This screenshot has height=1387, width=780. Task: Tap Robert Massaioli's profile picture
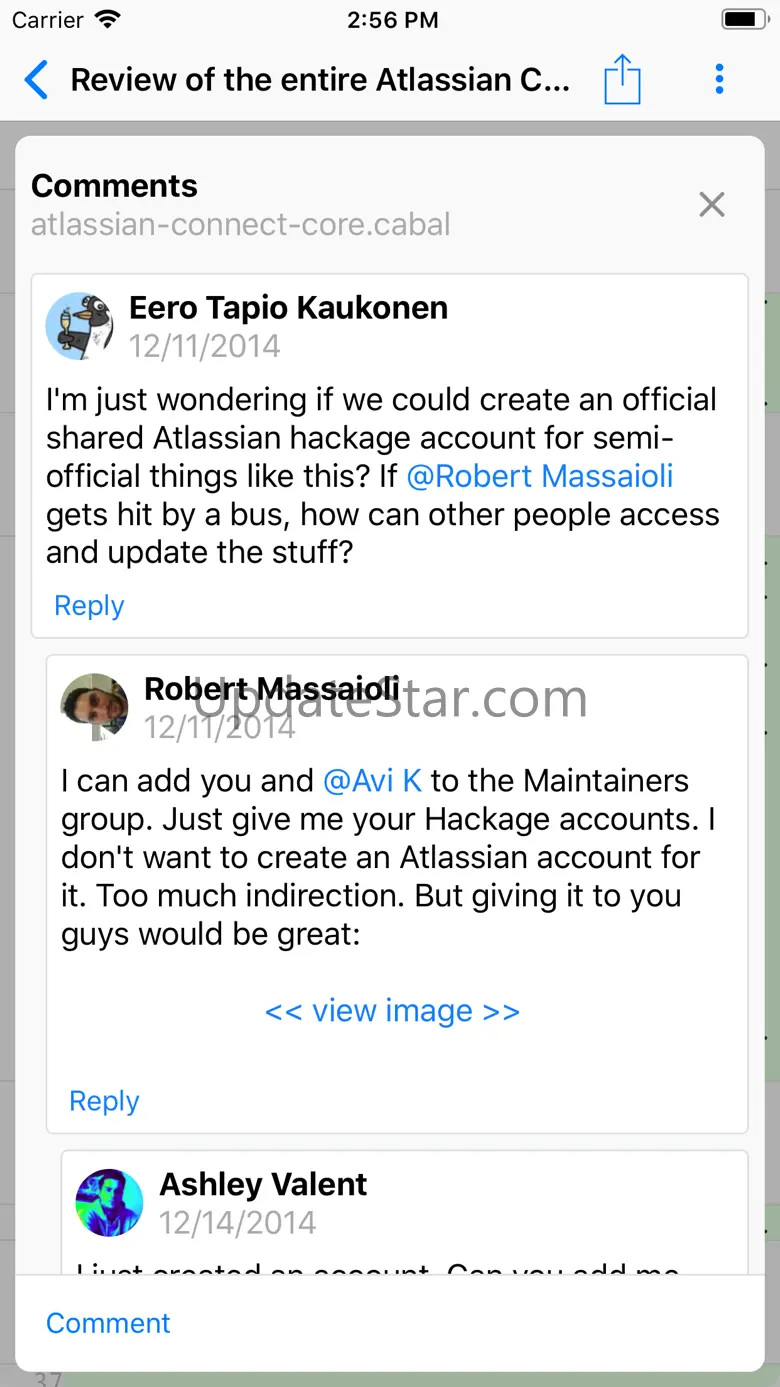(x=95, y=707)
